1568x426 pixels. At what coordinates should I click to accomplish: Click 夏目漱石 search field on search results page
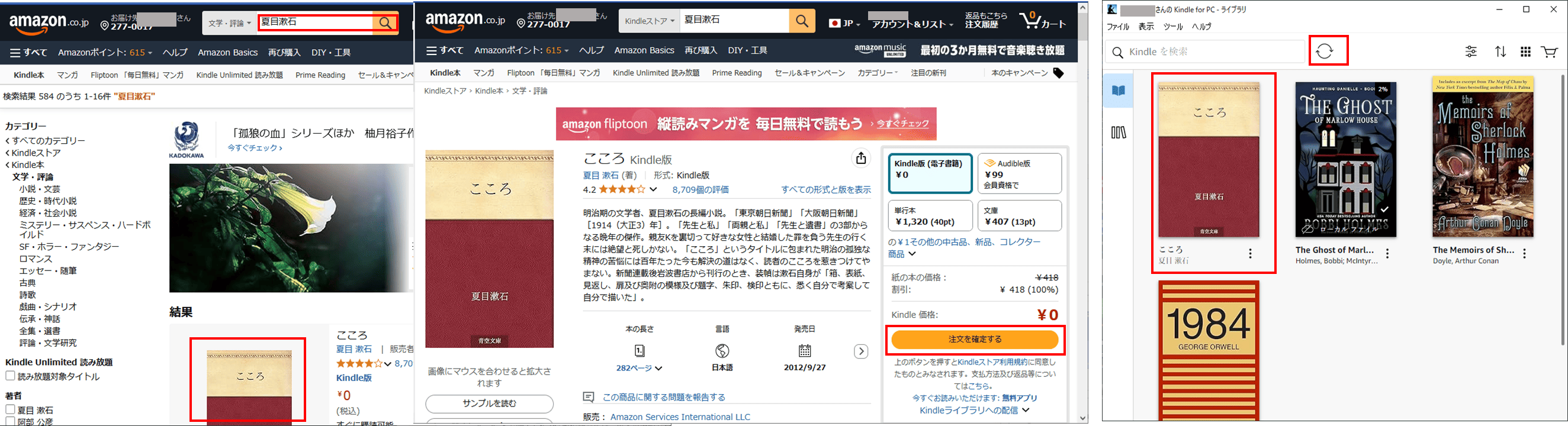tap(315, 23)
